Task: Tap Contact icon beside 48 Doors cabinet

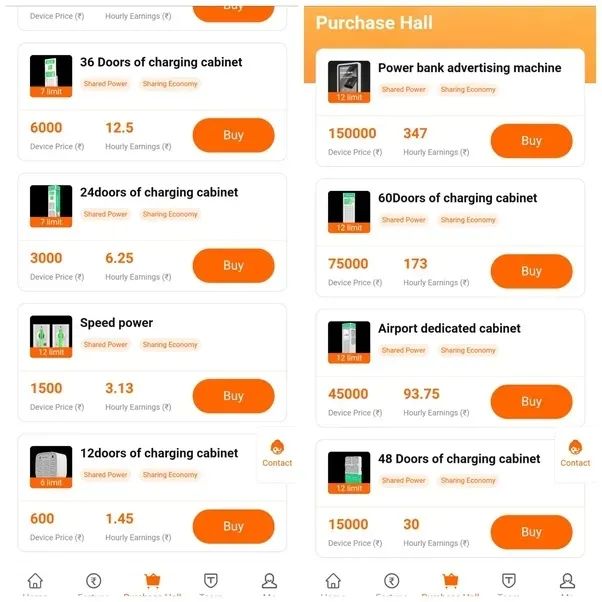Action: pyautogui.click(x=575, y=453)
